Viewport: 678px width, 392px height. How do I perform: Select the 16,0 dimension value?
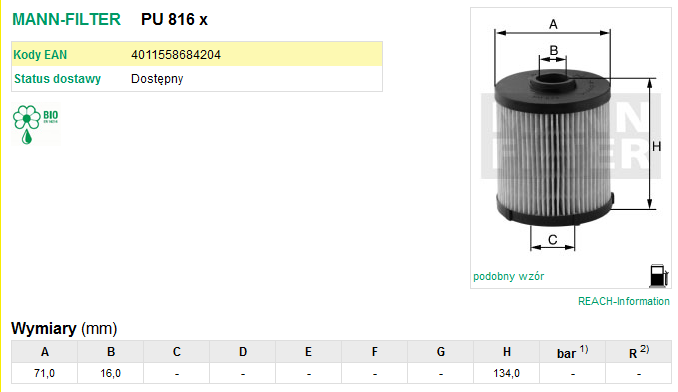[x=111, y=373]
